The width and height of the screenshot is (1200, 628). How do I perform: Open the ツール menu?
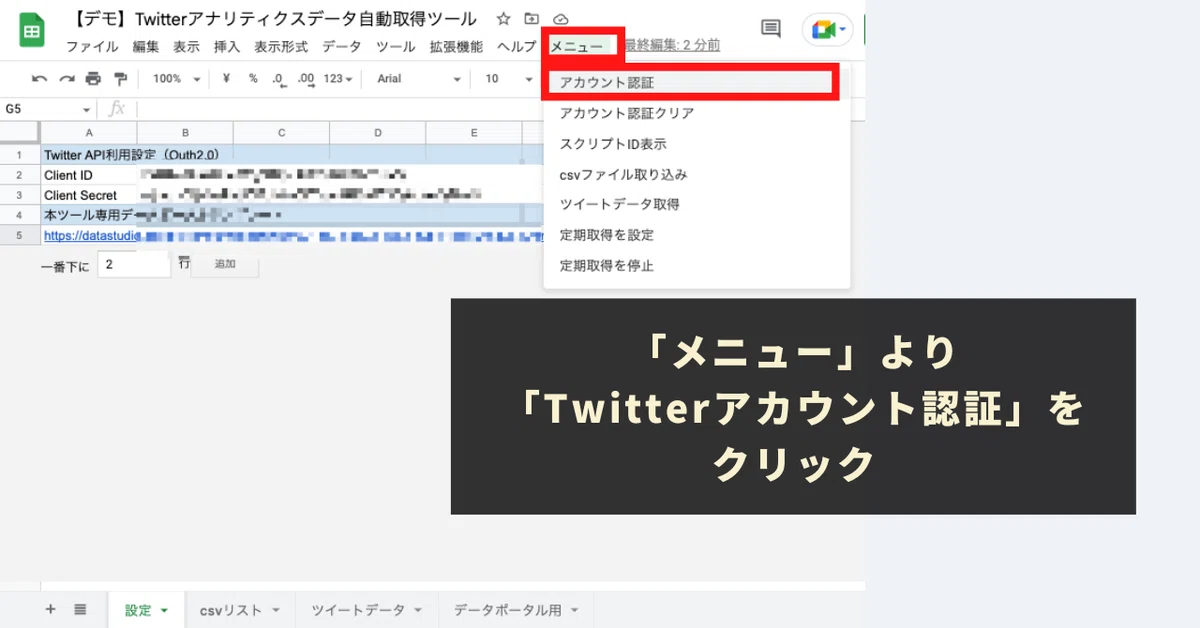396,47
